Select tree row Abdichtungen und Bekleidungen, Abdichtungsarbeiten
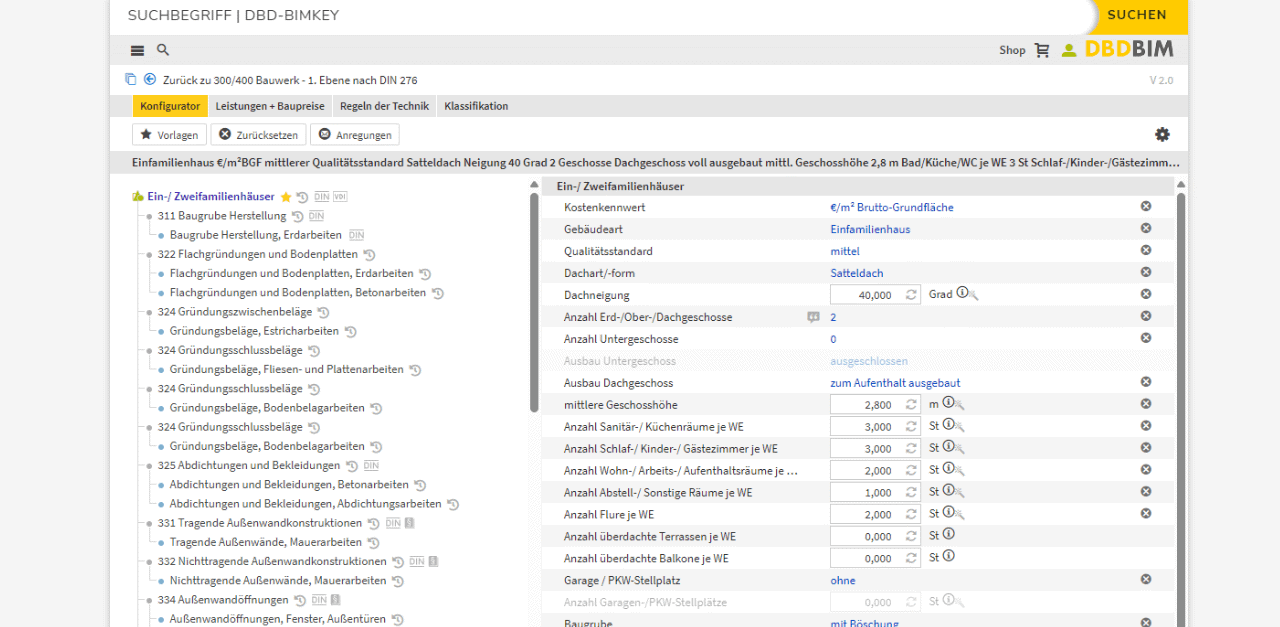Screen dimensions: 1280x627 (x=306, y=504)
